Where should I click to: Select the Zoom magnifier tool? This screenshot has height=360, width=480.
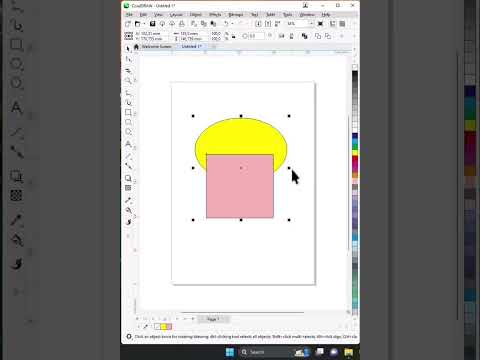click(x=128, y=81)
